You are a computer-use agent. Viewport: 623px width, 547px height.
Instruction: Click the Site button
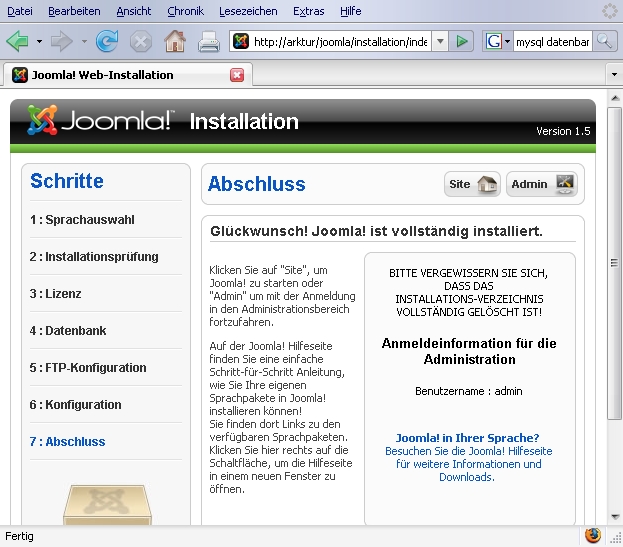pyautogui.click(x=472, y=184)
